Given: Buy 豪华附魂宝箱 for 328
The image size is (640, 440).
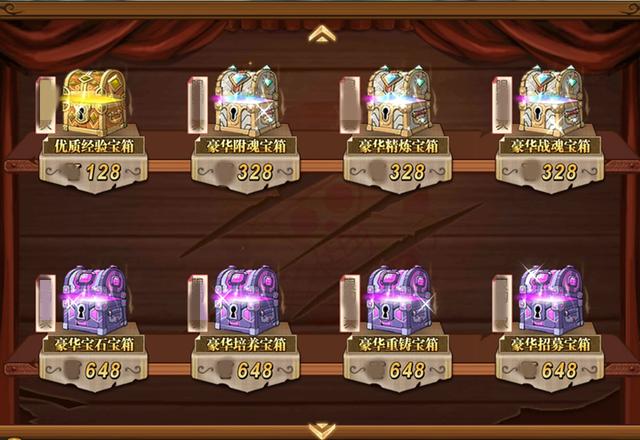Looking at the screenshot, I should point(246,172).
